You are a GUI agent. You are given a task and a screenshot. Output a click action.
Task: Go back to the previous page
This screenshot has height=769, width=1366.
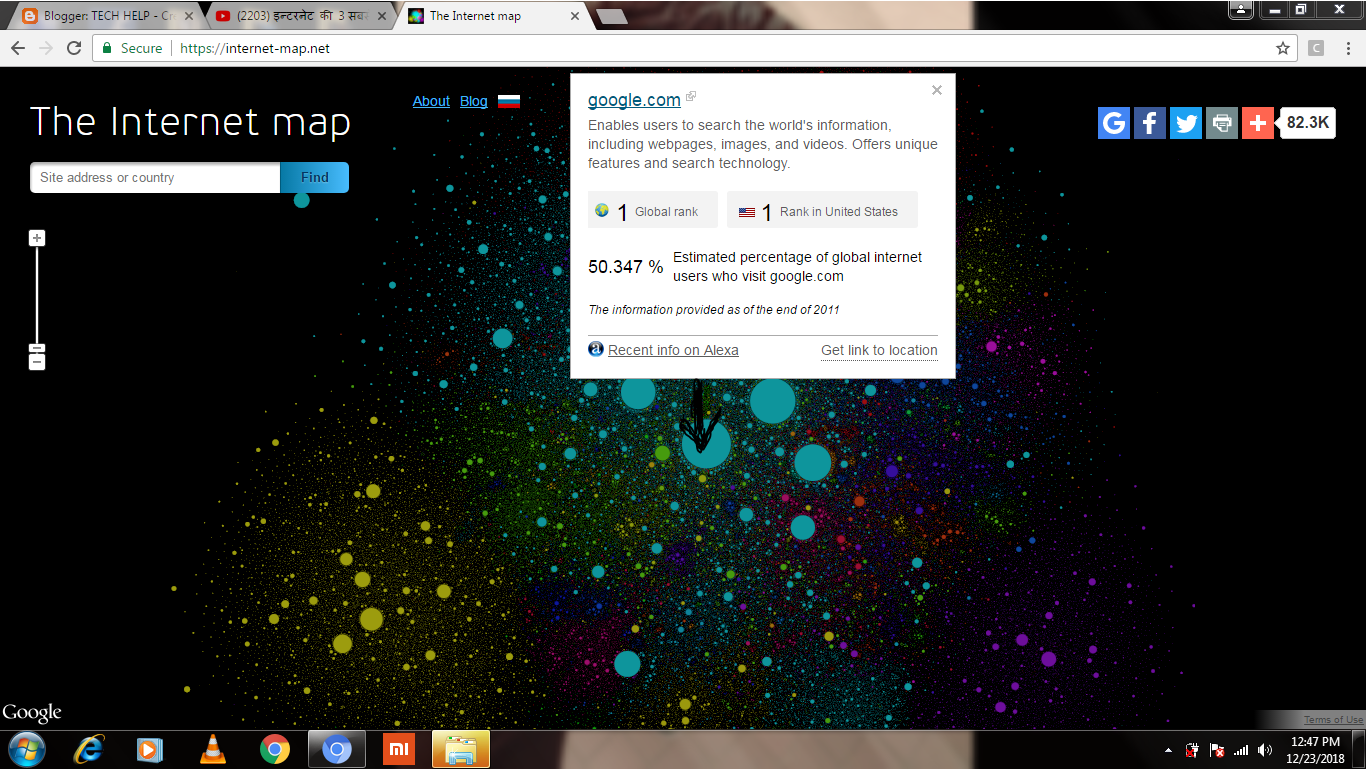[x=18, y=48]
